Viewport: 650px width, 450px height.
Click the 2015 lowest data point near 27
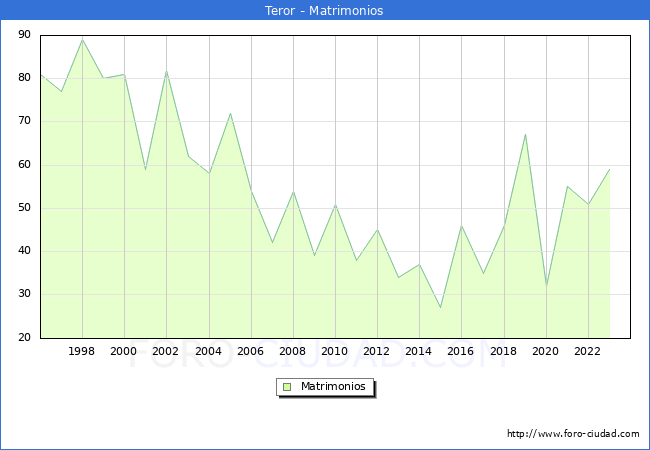[440, 307]
